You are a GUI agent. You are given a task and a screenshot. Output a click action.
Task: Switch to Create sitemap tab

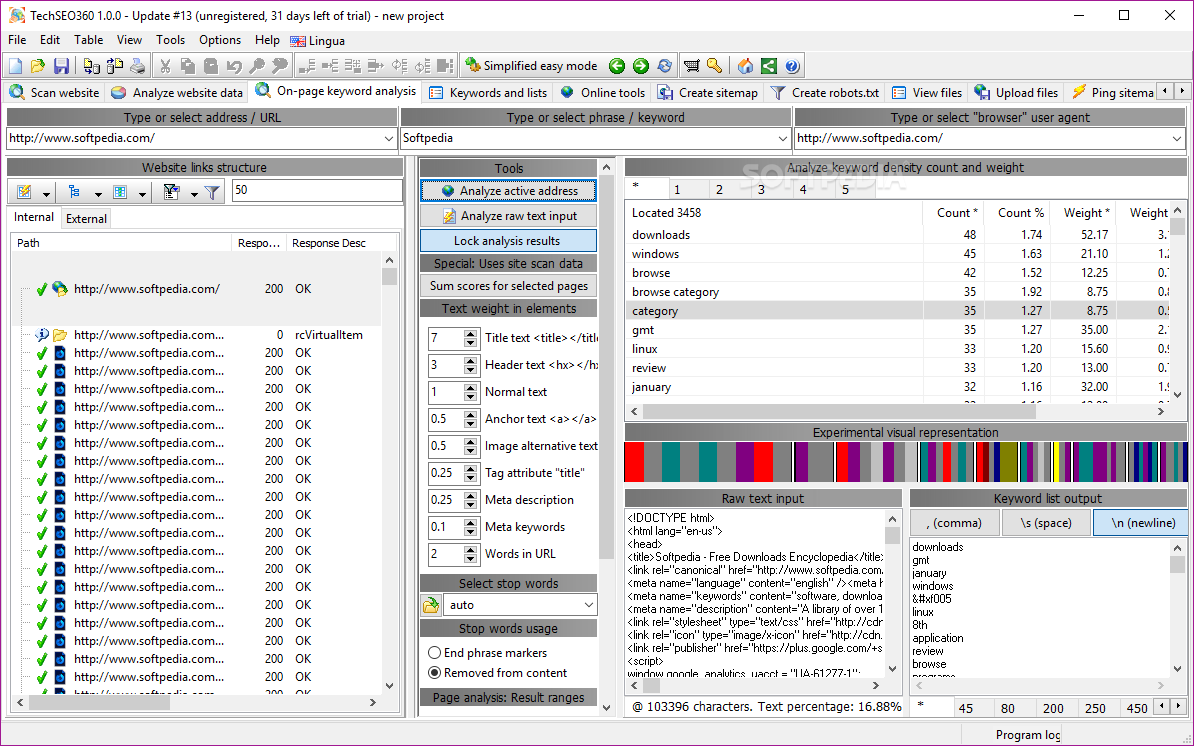tap(708, 93)
